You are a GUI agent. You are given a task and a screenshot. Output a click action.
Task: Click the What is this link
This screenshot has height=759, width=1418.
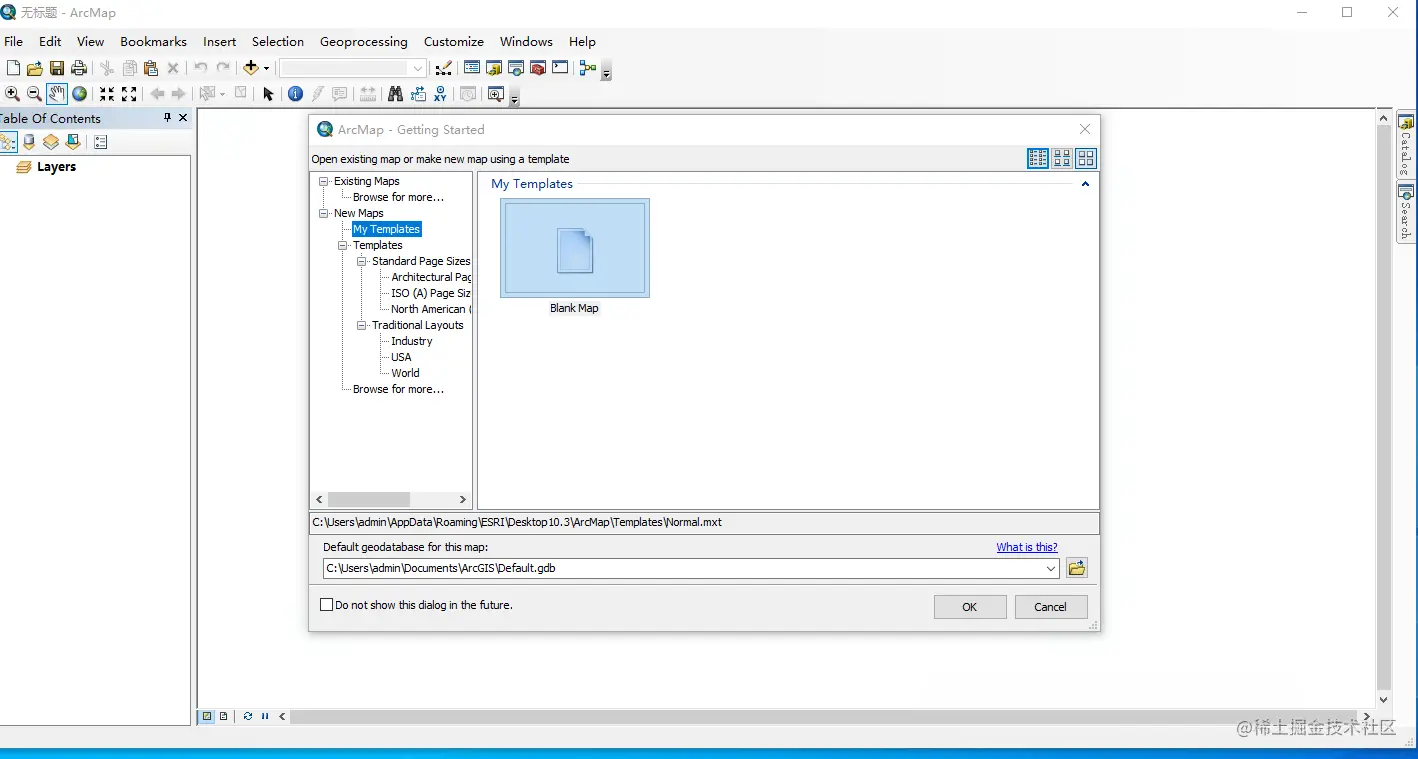pyautogui.click(x=1027, y=547)
